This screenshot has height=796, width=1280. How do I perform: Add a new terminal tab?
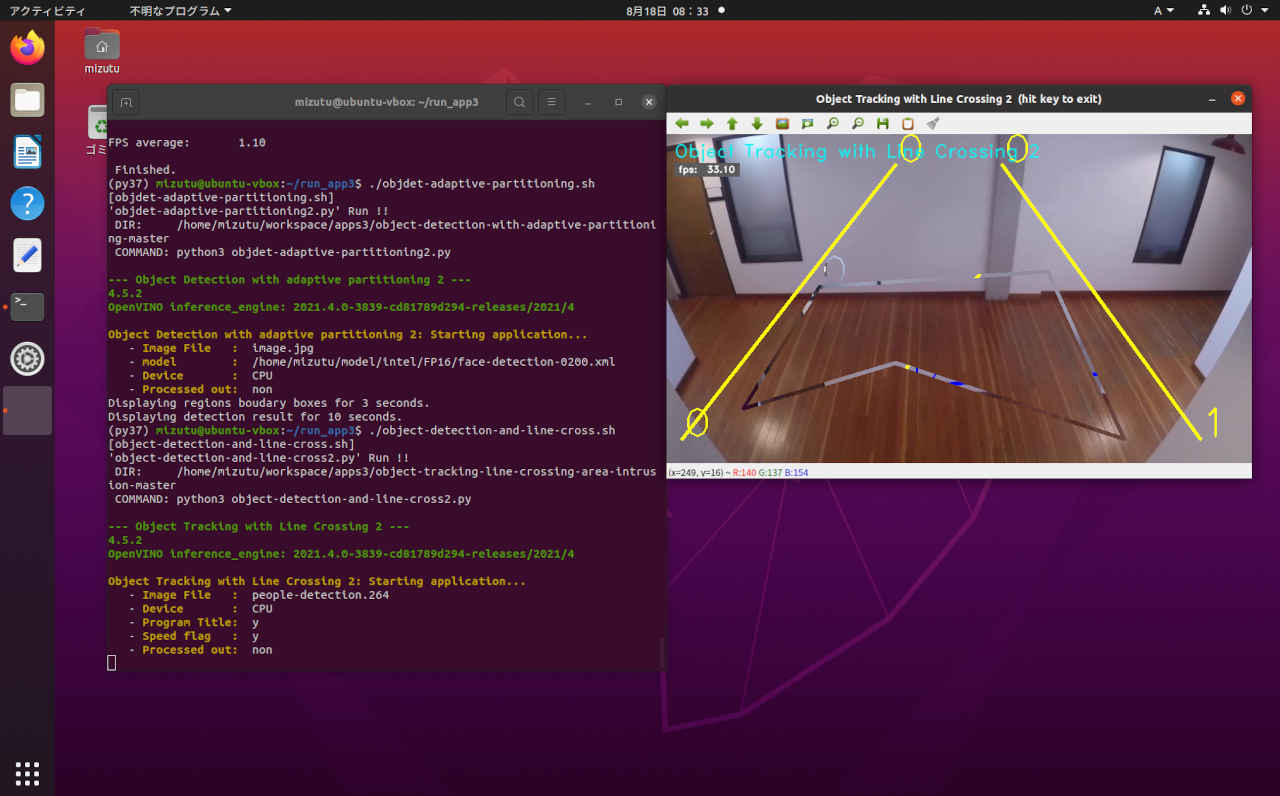[126, 102]
